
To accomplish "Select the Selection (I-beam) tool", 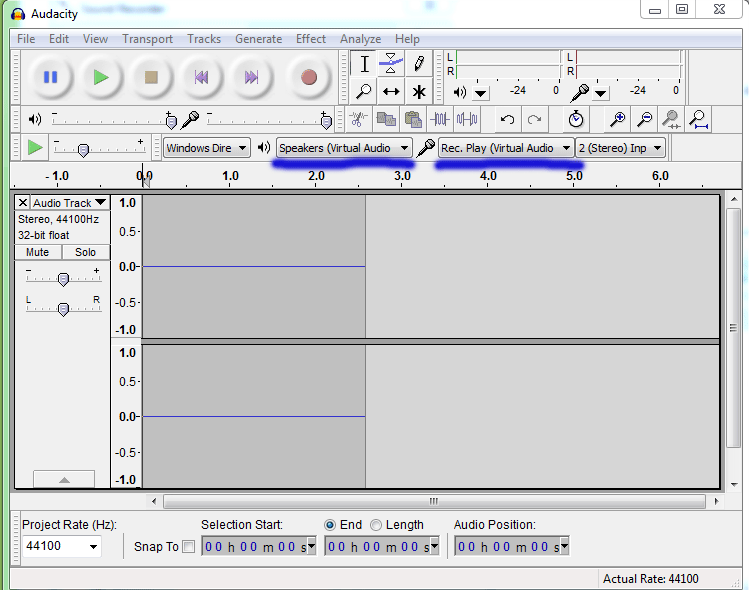I will point(364,64).
